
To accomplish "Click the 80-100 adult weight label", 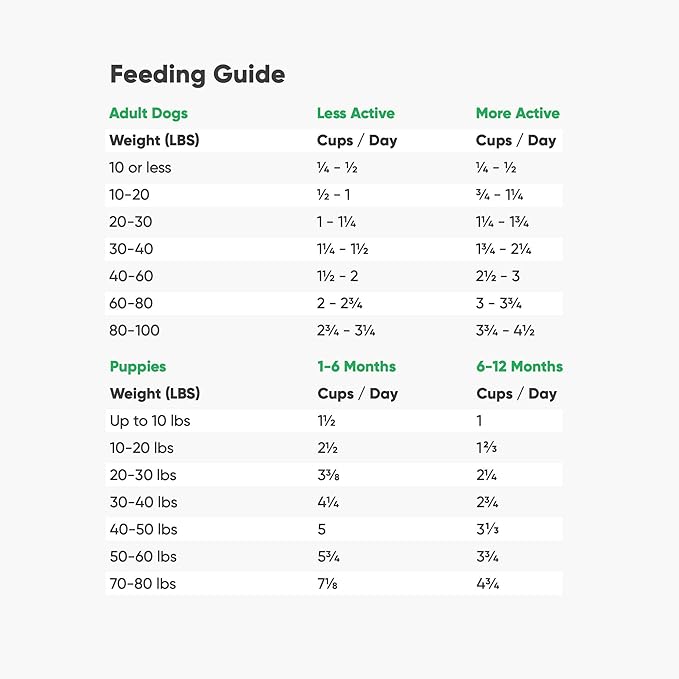I will [x=134, y=330].
